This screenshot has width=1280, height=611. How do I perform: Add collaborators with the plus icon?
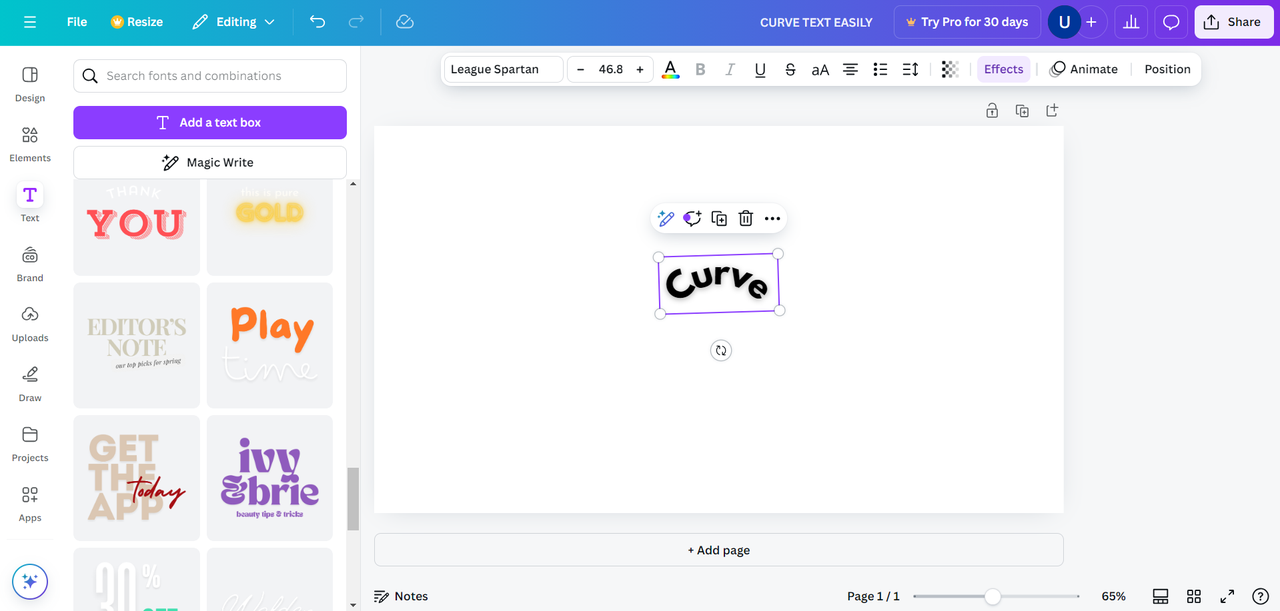(x=1091, y=22)
